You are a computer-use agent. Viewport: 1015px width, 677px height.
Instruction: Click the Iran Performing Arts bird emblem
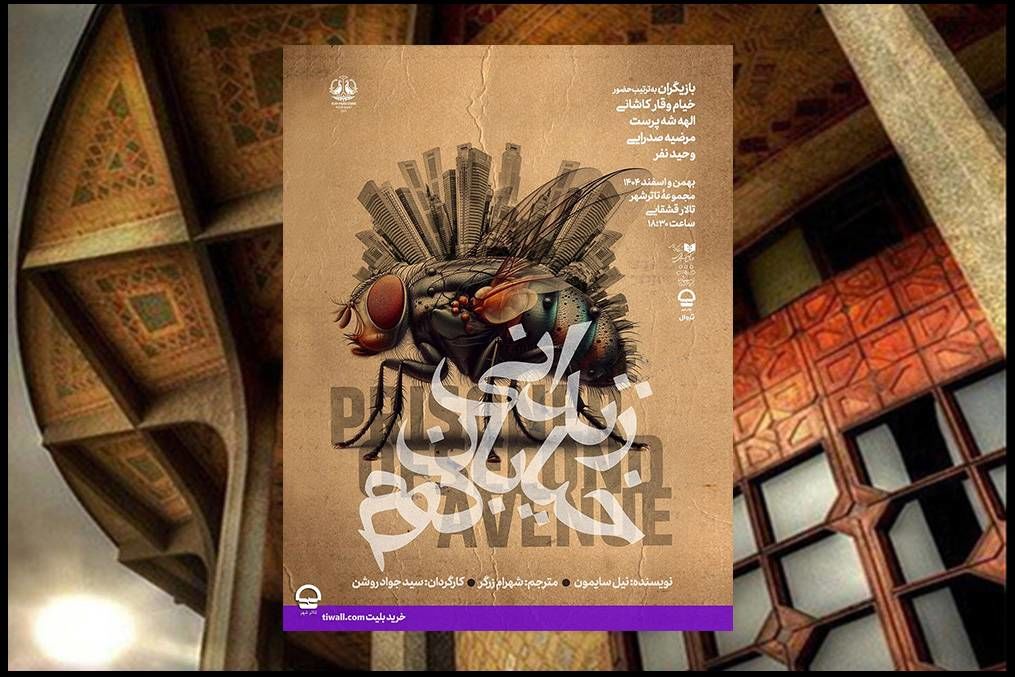pos(343,87)
